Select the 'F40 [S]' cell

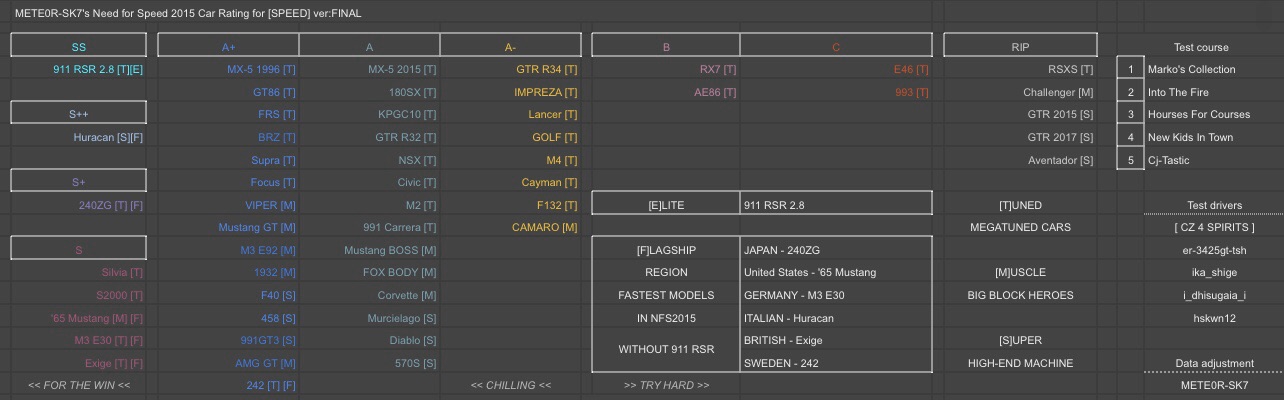229,295
